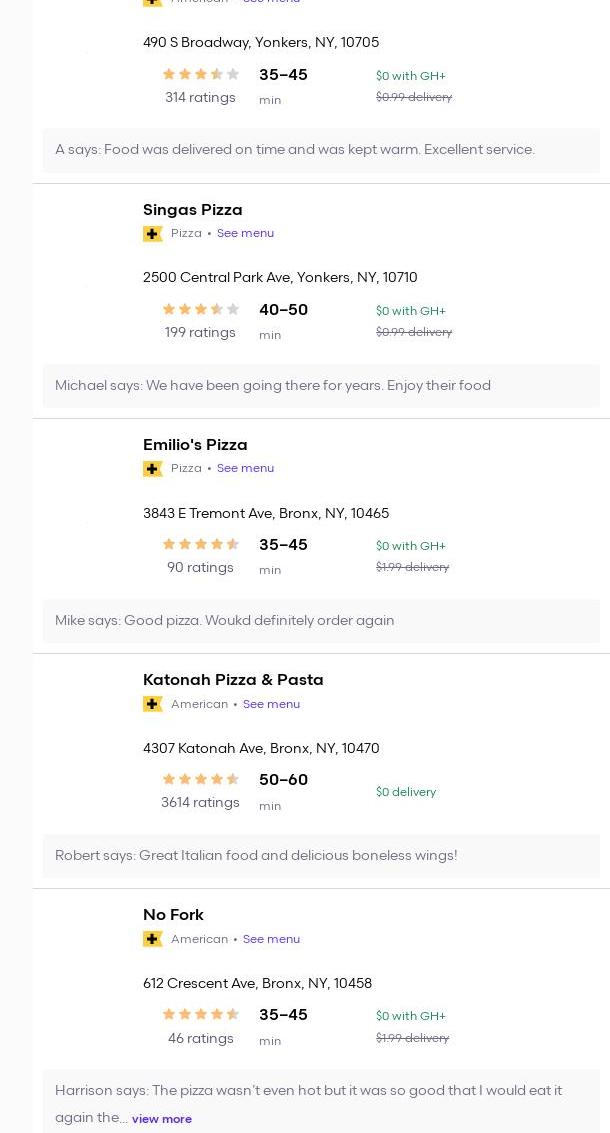Open See menu link for Emilio's Pizza
610x1133 pixels.
(x=245, y=469)
